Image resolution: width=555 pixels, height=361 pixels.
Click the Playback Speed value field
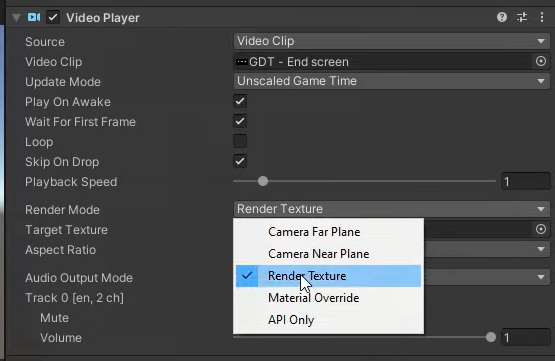tap(526, 182)
